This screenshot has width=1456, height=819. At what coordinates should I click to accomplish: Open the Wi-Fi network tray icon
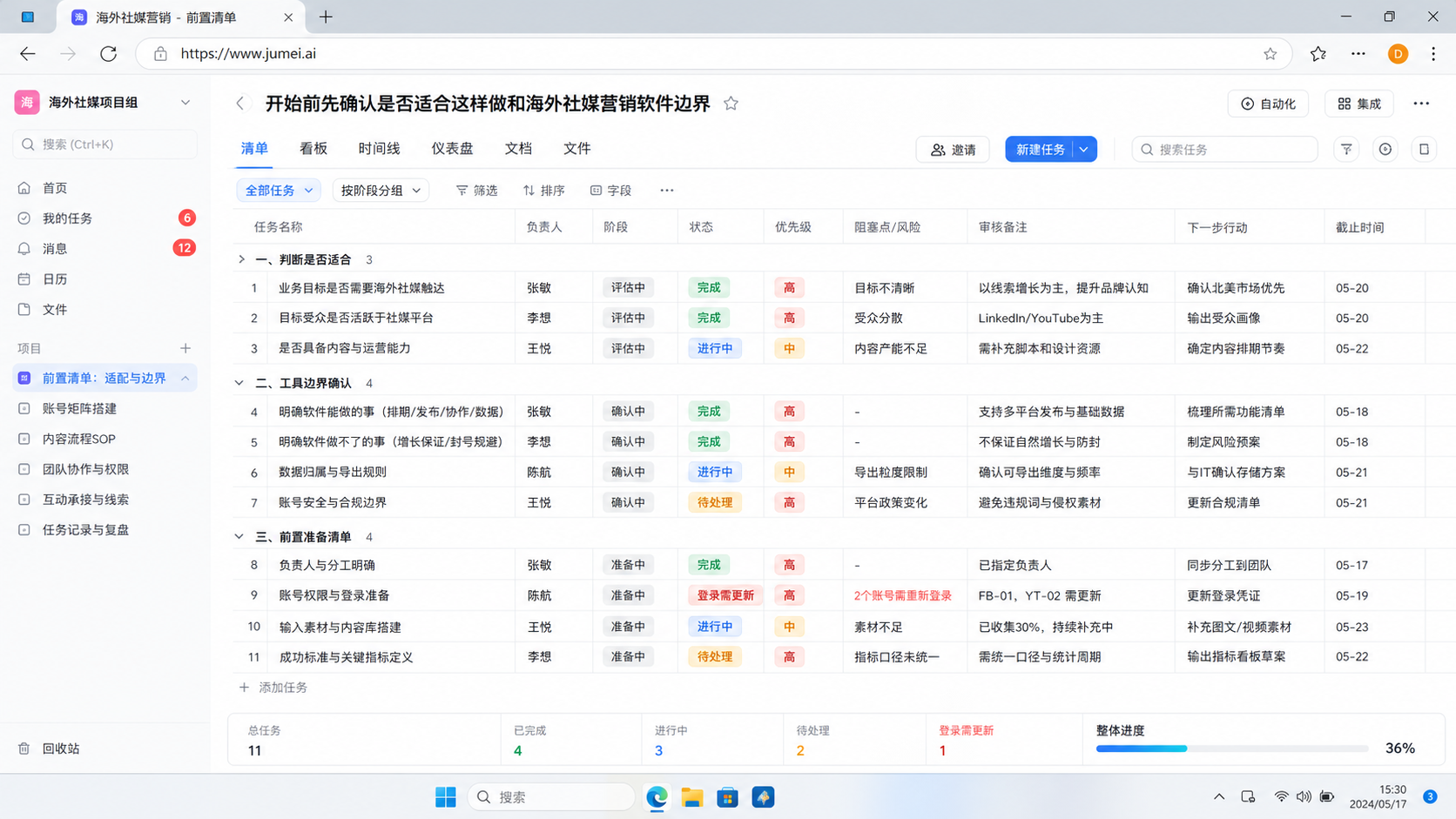click(x=1281, y=796)
